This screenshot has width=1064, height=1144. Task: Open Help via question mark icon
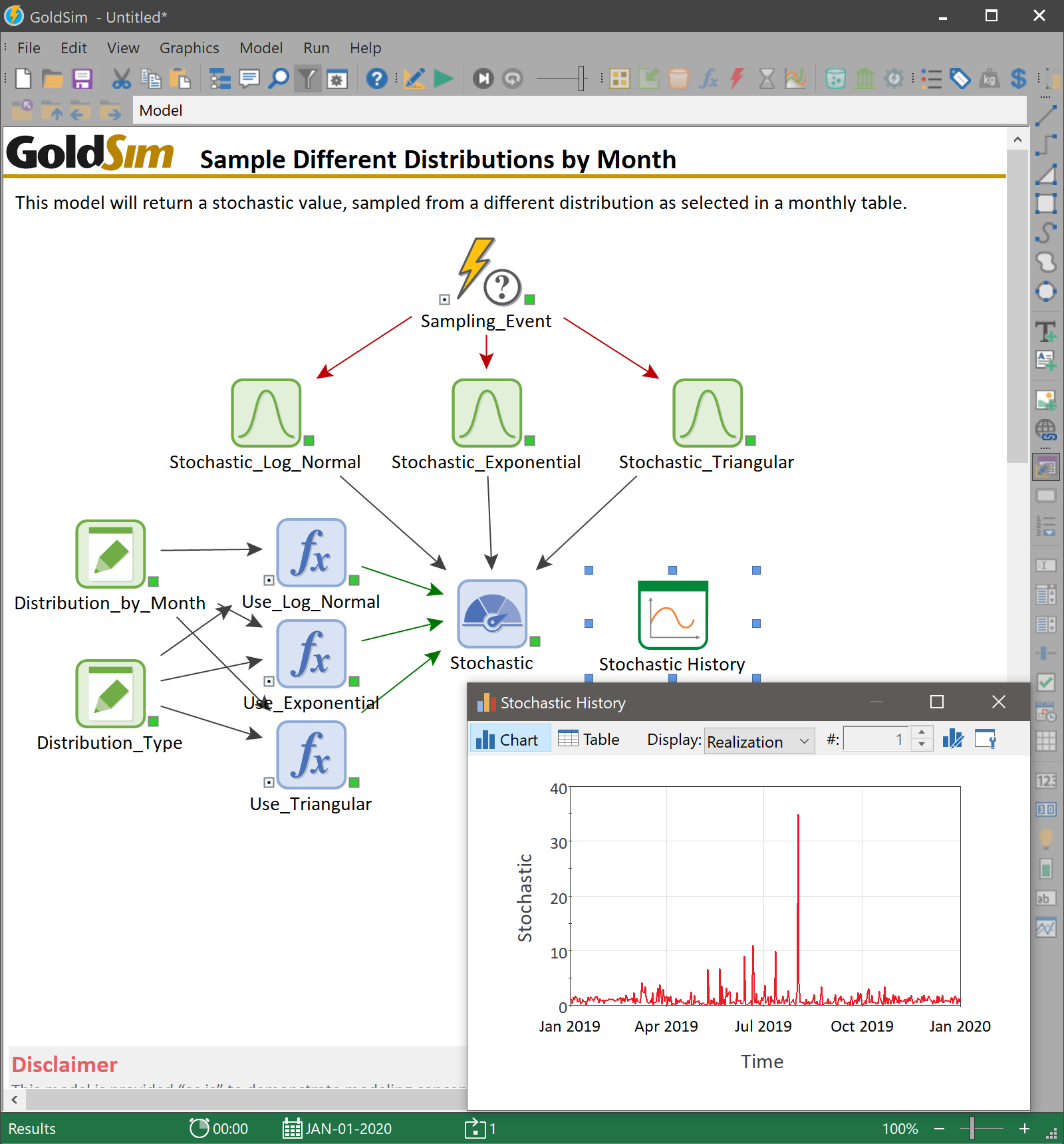point(377,78)
